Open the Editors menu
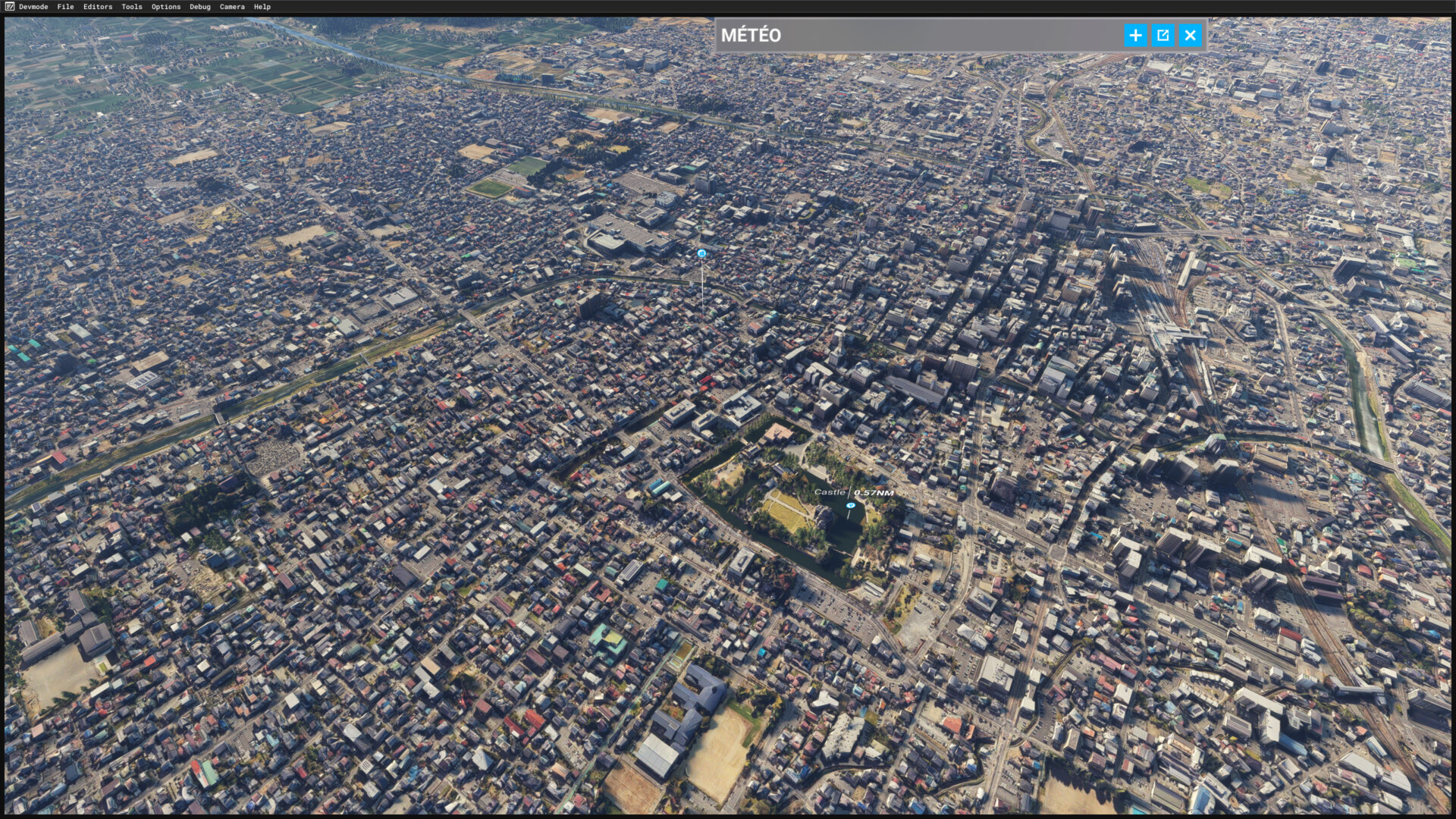The height and width of the screenshot is (819, 1456). click(98, 7)
